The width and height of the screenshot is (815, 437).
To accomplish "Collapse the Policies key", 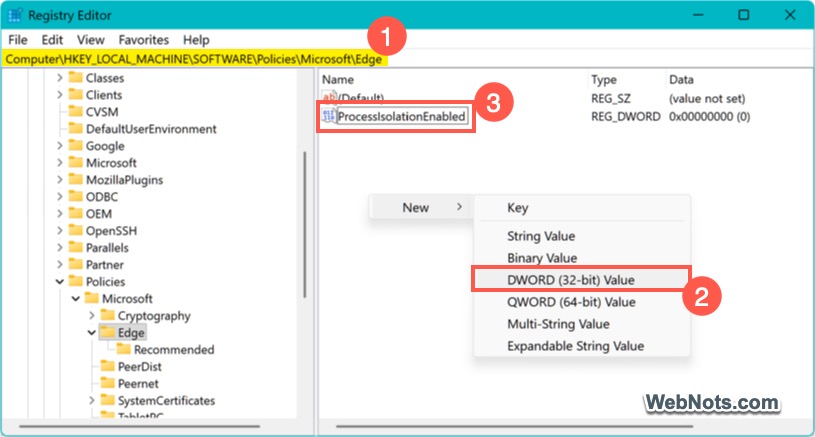I will point(60,282).
